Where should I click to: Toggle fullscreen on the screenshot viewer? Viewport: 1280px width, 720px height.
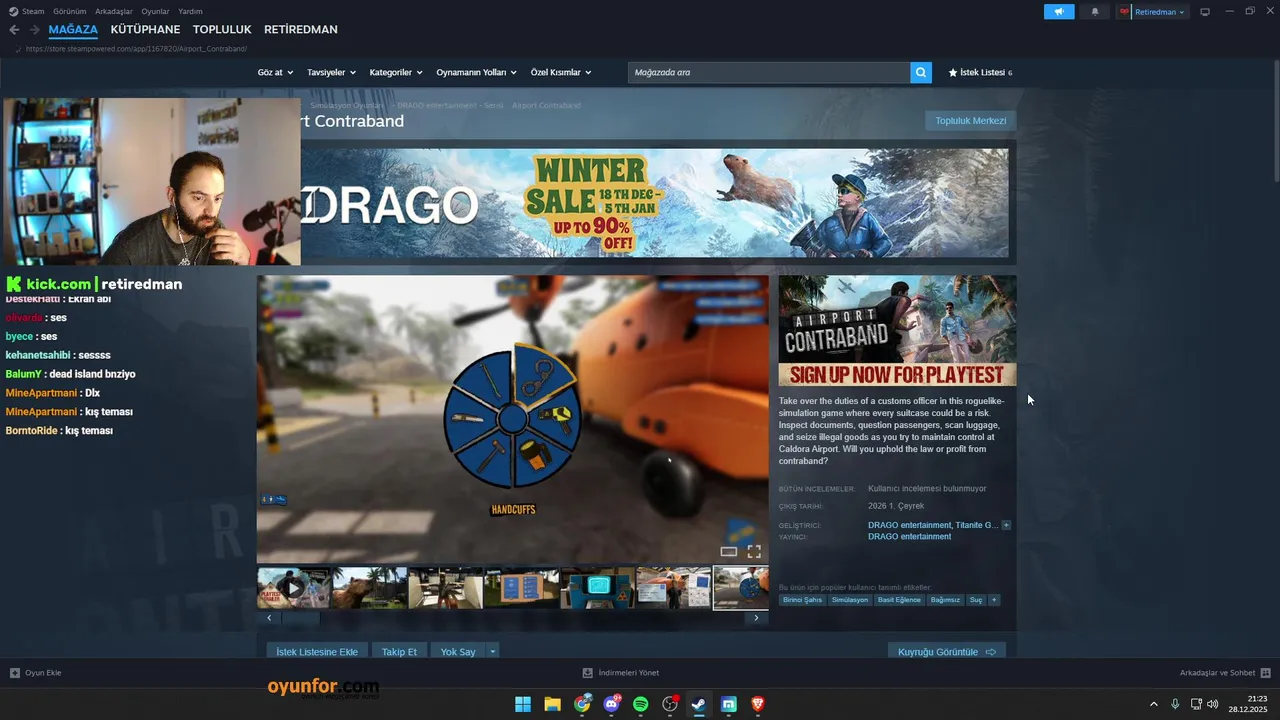(754, 551)
